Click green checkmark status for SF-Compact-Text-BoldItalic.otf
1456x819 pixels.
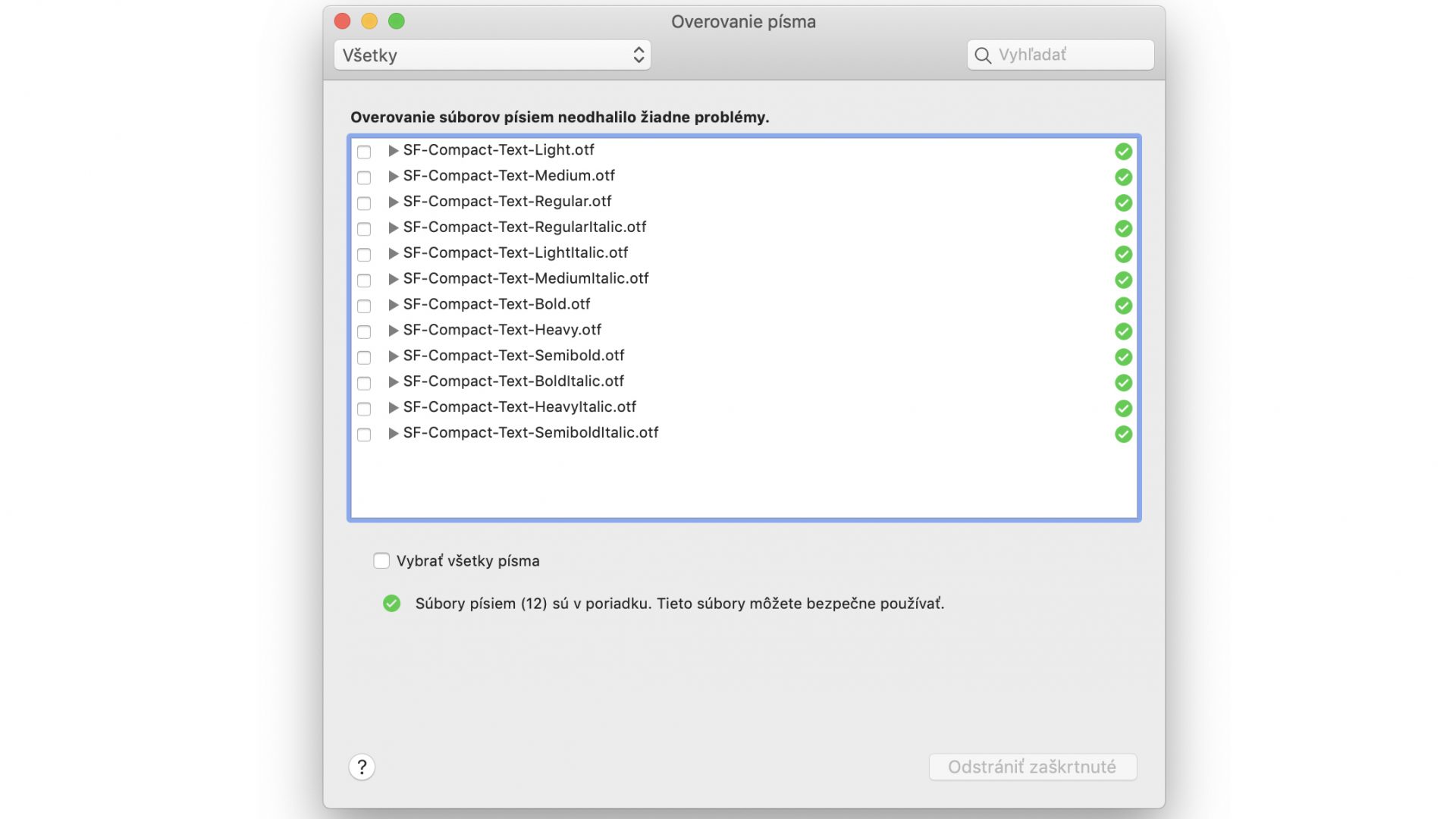1123,383
